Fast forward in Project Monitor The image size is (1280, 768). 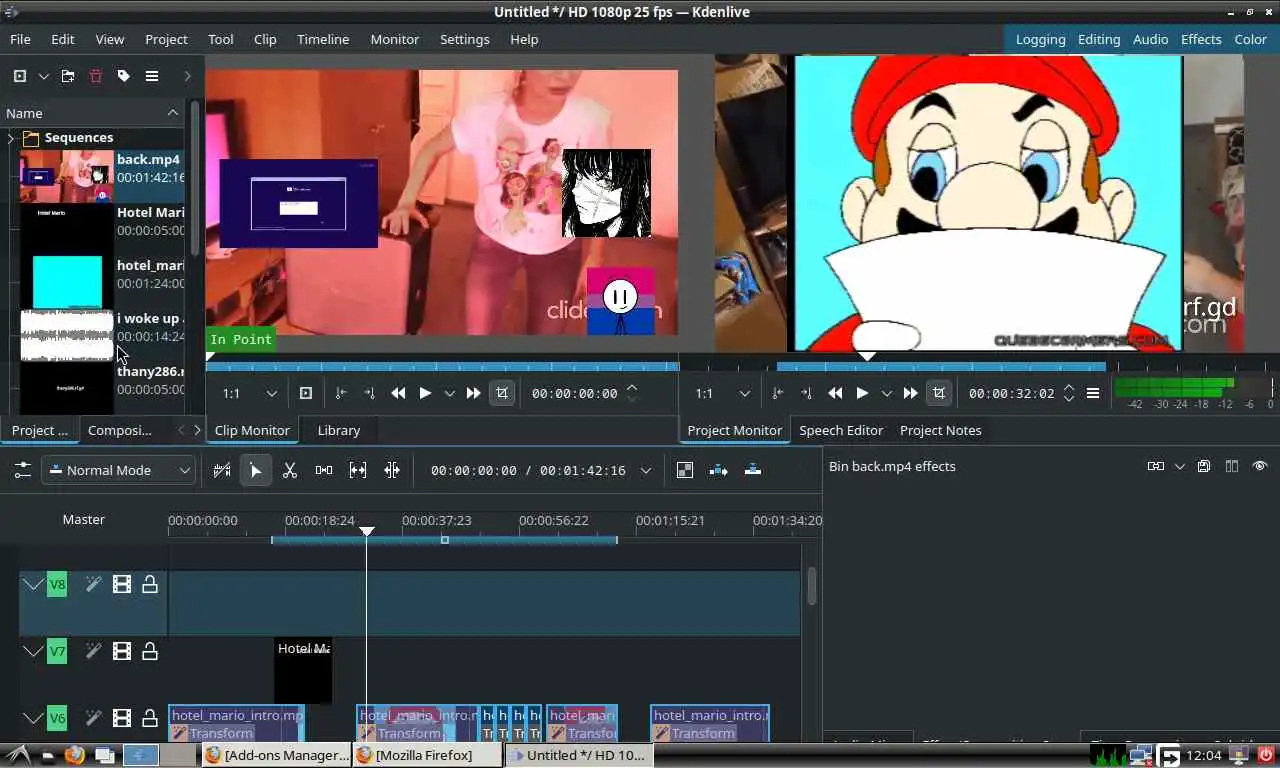click(910, 393)
